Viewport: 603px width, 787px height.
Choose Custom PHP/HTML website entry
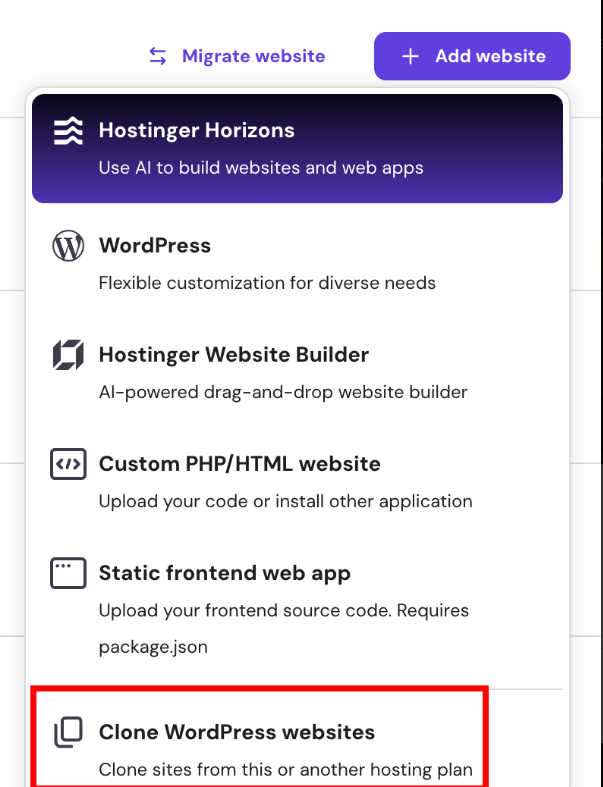click(x=297, y=482)
